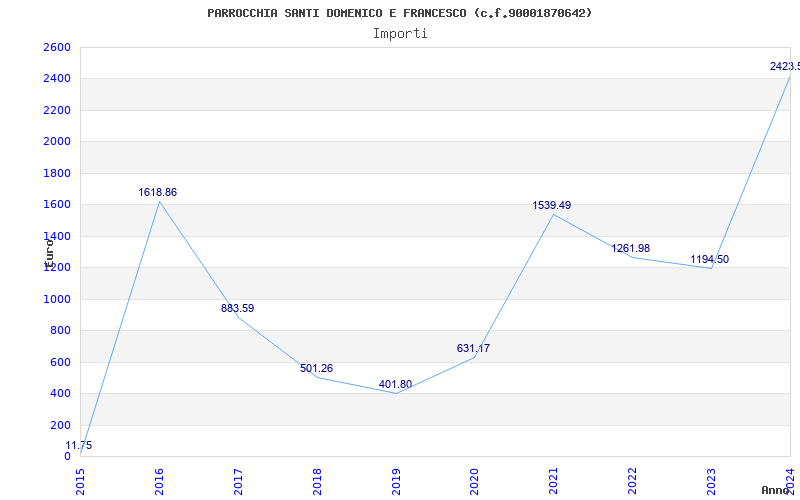Click the 0 y-axis tick label
Screen dimensions: 800x500
tap(67, 456)
